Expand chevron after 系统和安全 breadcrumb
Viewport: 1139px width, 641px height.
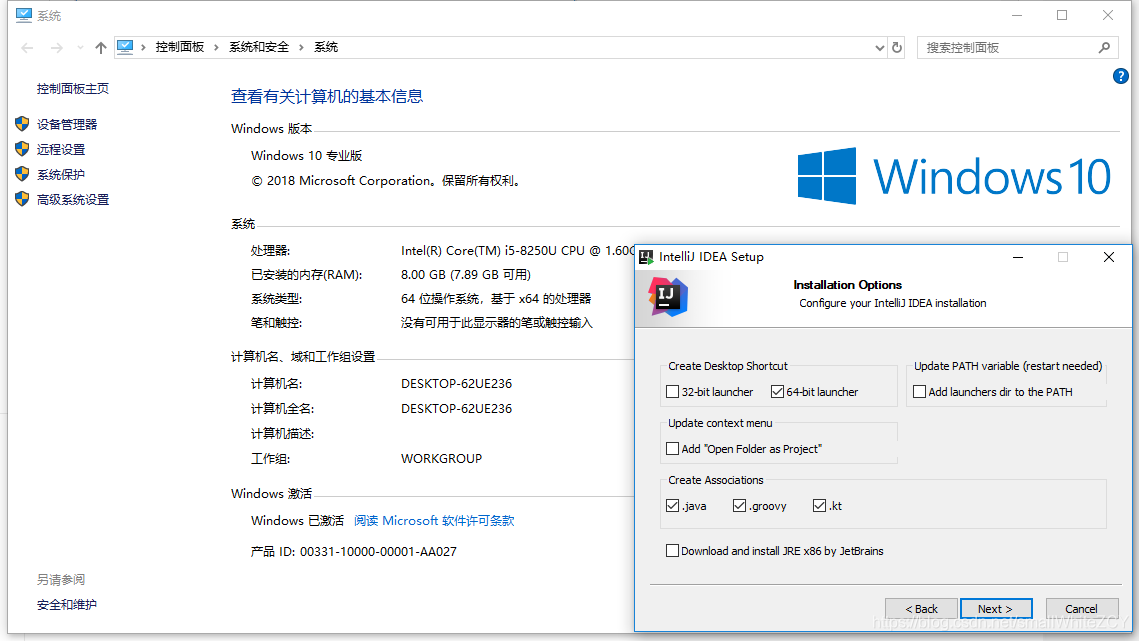pos(301,48)
